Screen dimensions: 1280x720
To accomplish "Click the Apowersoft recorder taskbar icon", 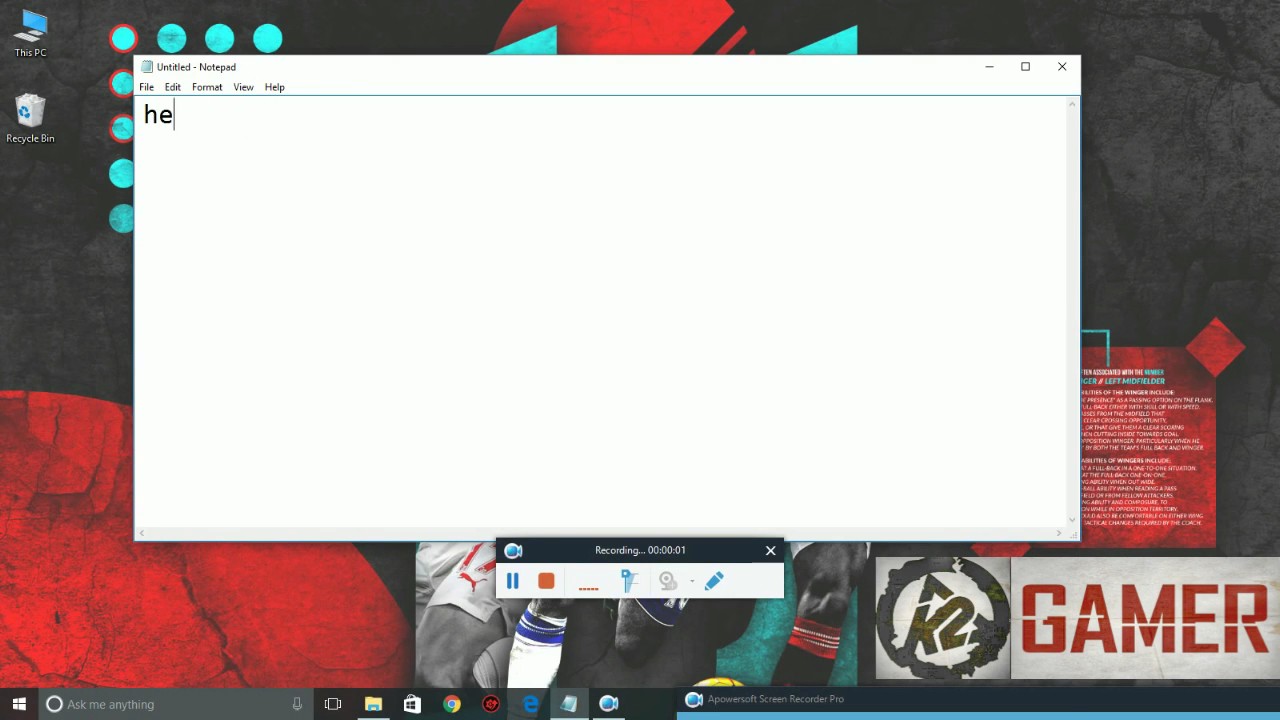I will point(608,704).
